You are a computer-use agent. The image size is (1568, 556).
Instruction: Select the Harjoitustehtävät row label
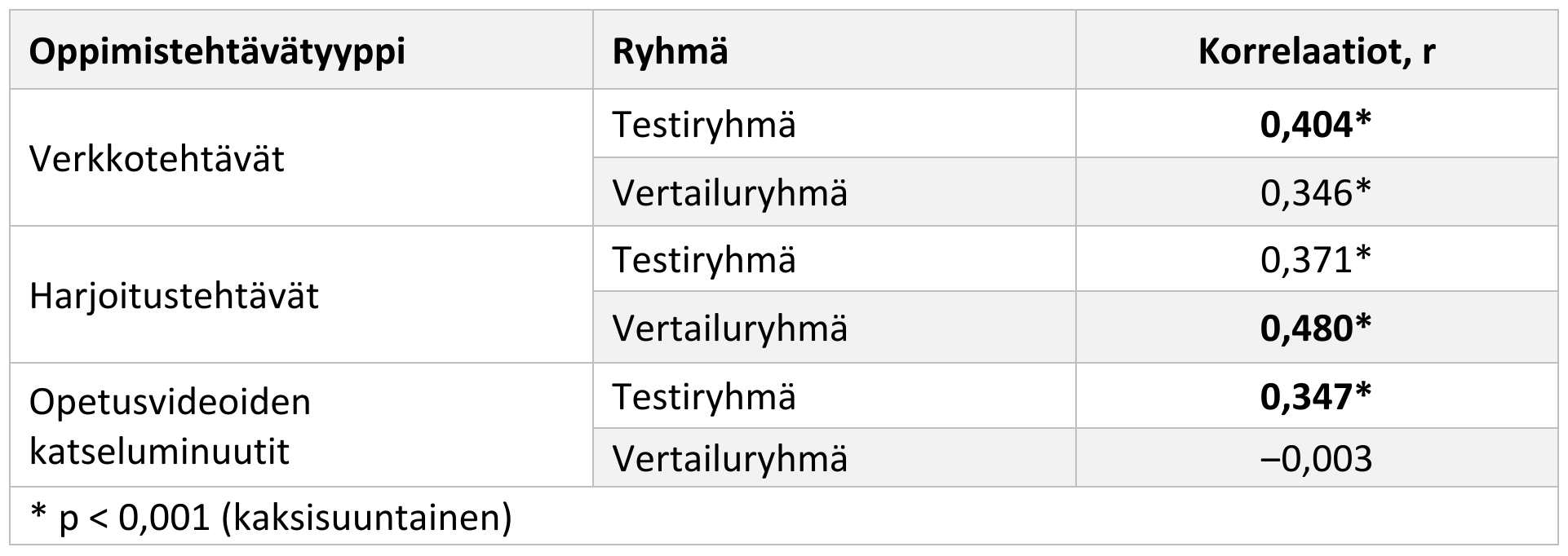pos(174,295)
